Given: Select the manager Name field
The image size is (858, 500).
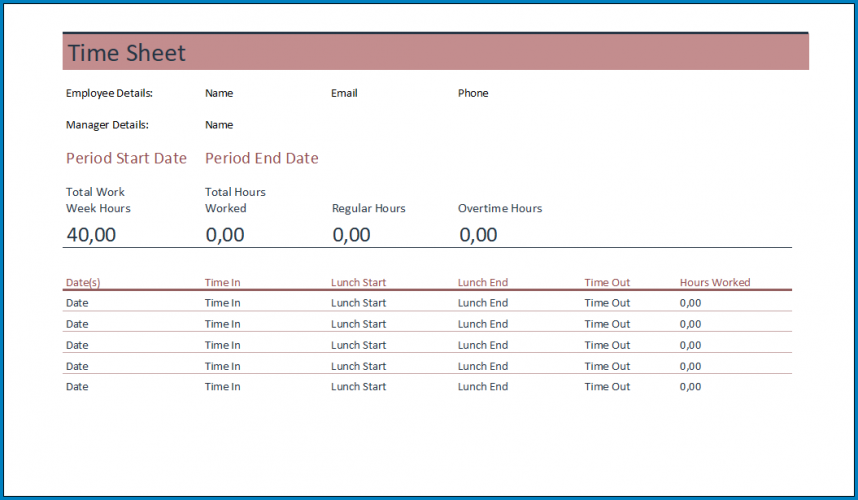Looking at the screenshot, I should [x=219, y=125].
